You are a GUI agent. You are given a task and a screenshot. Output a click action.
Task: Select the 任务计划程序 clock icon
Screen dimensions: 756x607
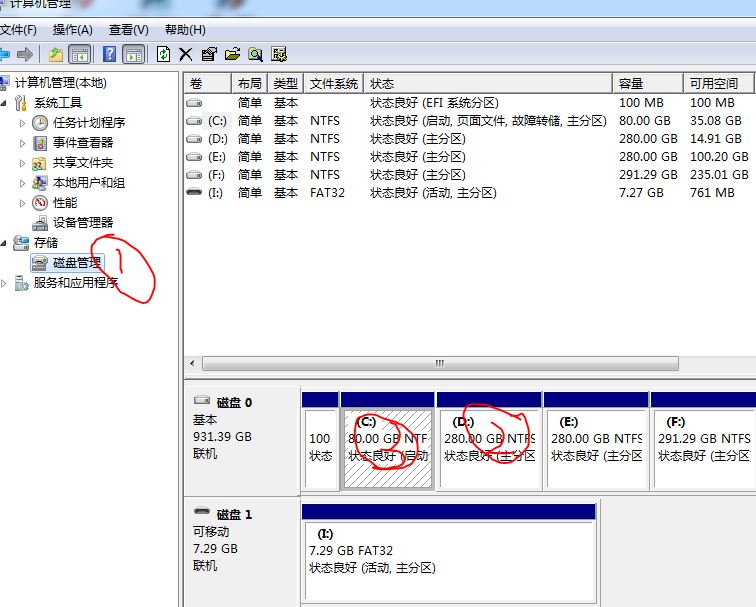pos(40,123)
